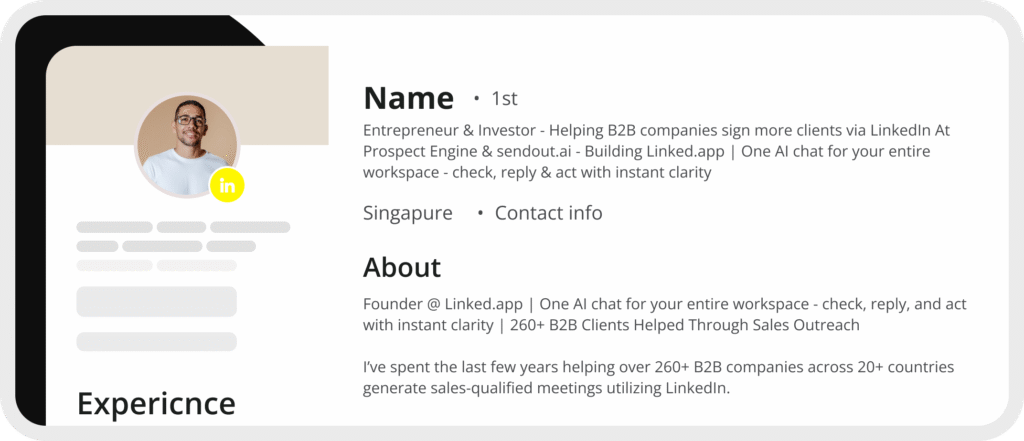Screen dimensions: 1024x441
Task: Click About paragraph starting Founder @ Linked.app
Action: pyautogui.click(x=665, y=314)
